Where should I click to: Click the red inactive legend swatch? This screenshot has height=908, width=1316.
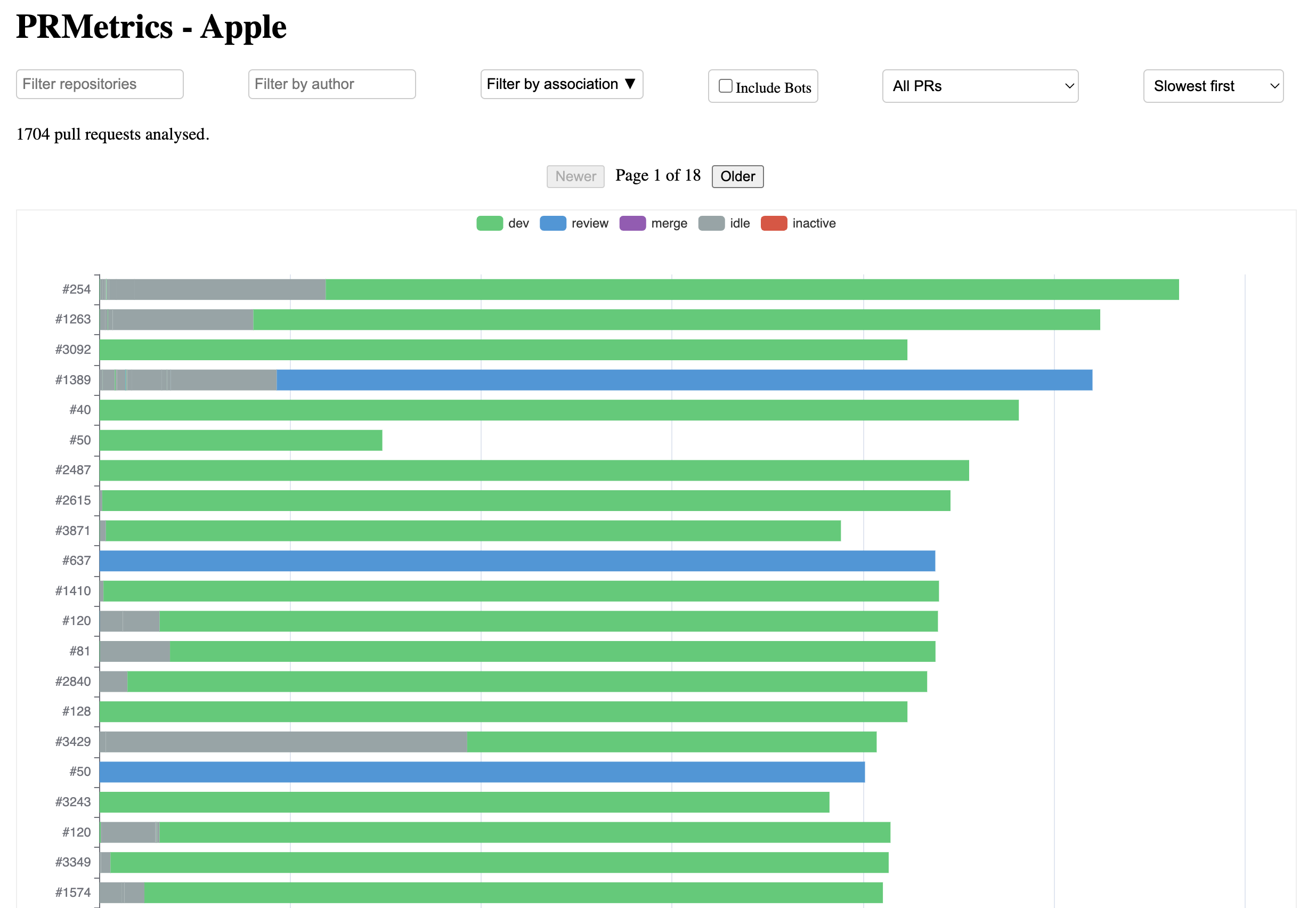[774, 223]
